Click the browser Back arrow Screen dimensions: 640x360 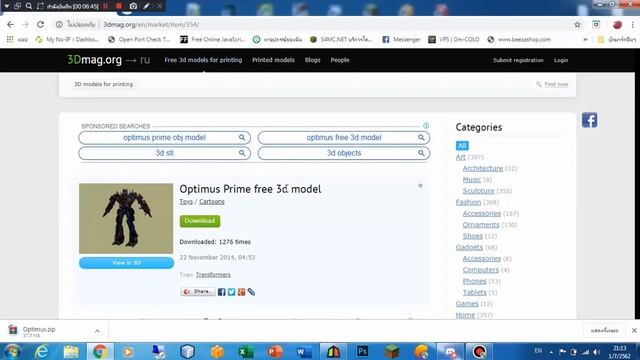(x=10, y=24)
